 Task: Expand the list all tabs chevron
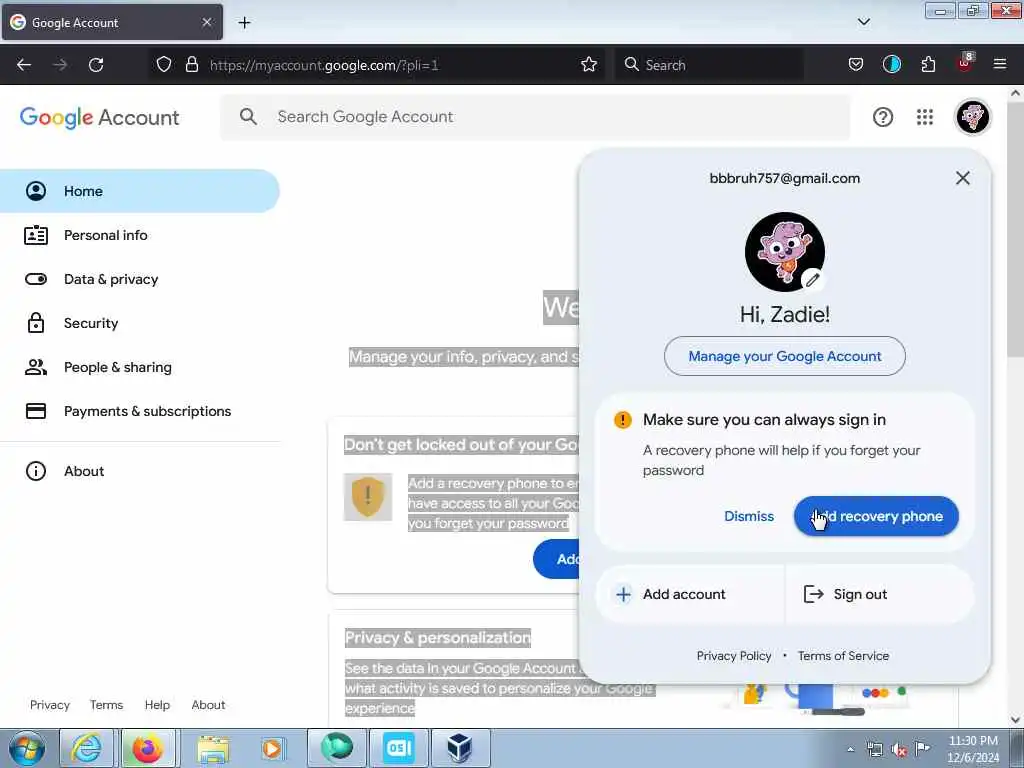[x=863, y=22]
